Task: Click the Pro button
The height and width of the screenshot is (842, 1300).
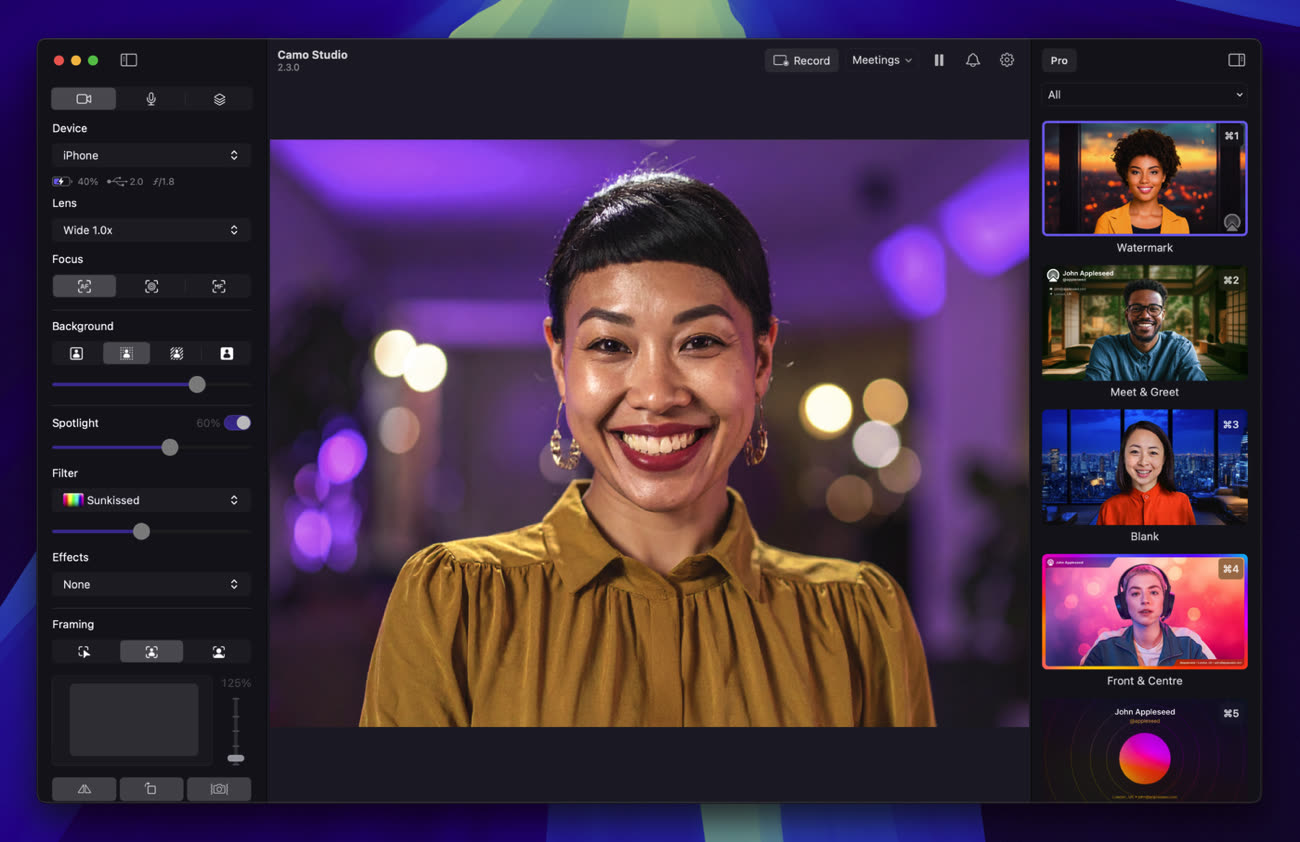Action: pyautogui.click(x=1059, y=60)
